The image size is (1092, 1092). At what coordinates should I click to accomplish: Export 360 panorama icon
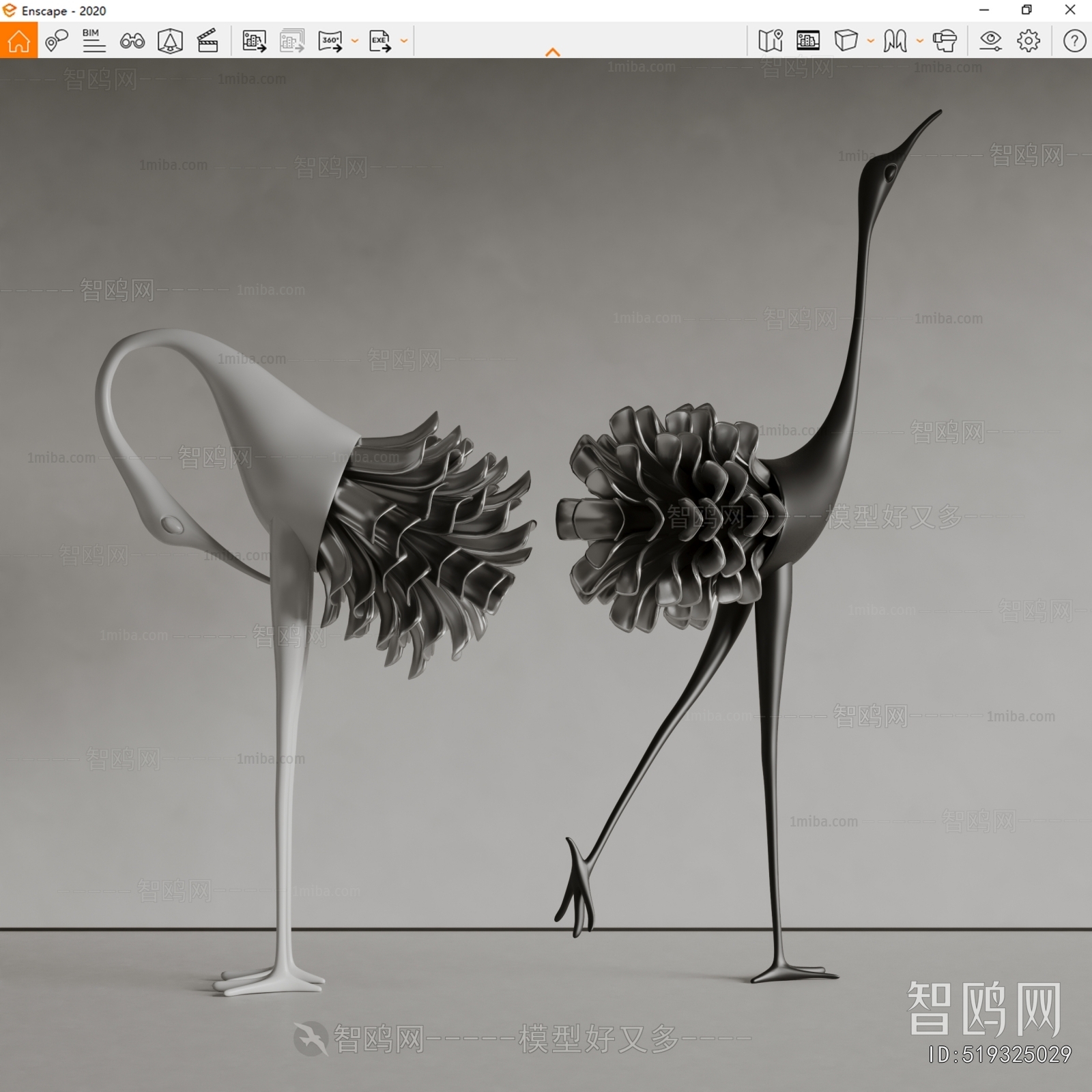click(x=330, y=41)
